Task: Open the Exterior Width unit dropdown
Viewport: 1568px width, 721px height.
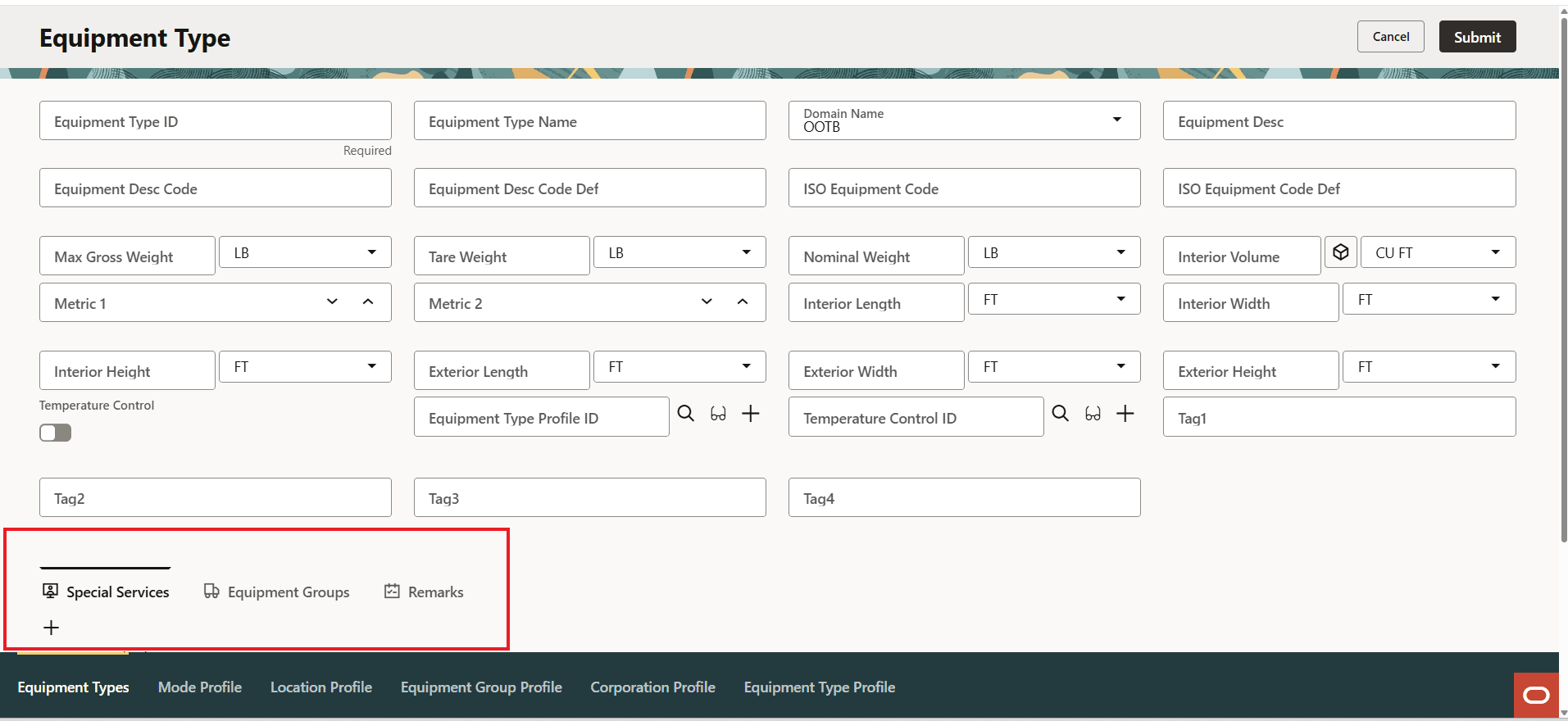Action: point(1054,366)
